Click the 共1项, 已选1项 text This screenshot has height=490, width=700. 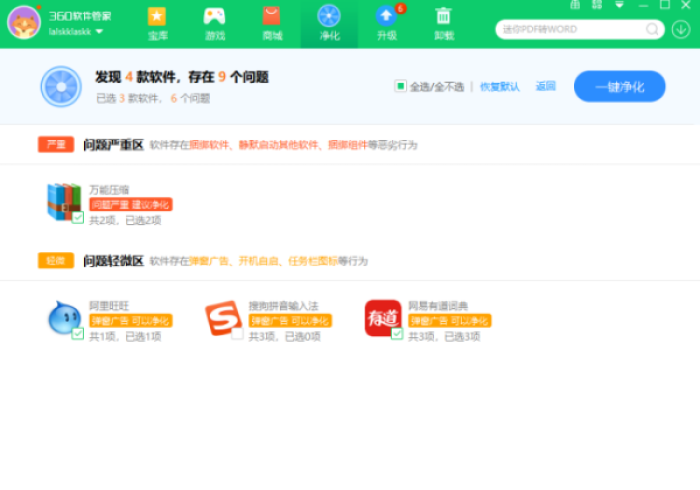click(125, 336)
